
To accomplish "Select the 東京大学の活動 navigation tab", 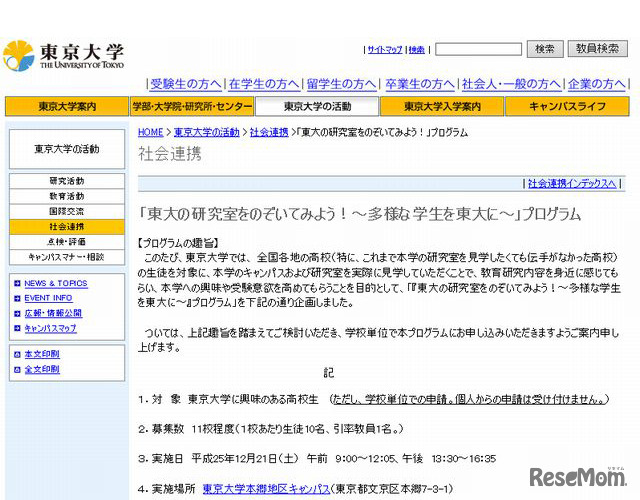I will point(317,107).
